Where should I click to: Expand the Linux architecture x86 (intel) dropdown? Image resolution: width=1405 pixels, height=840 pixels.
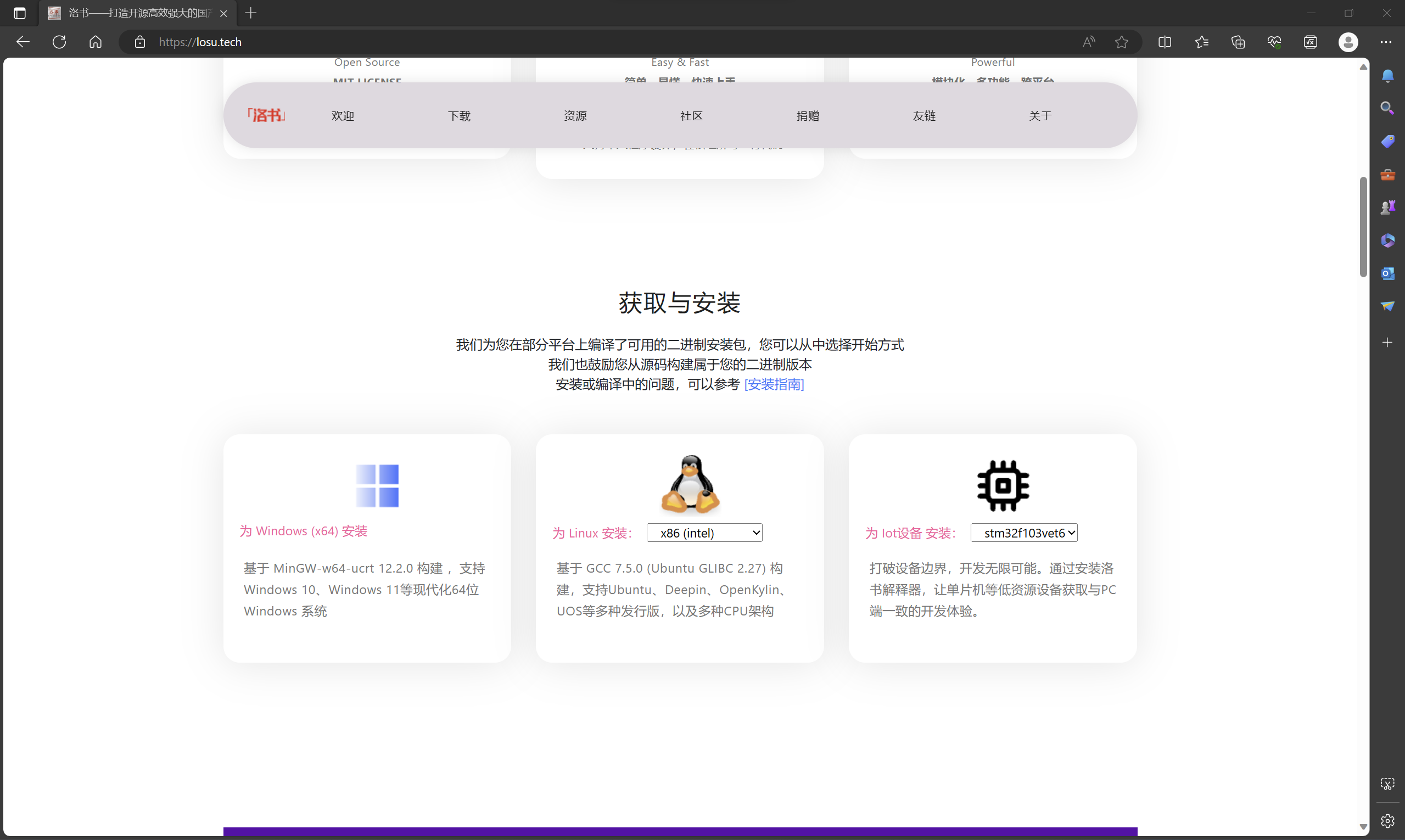704,533
